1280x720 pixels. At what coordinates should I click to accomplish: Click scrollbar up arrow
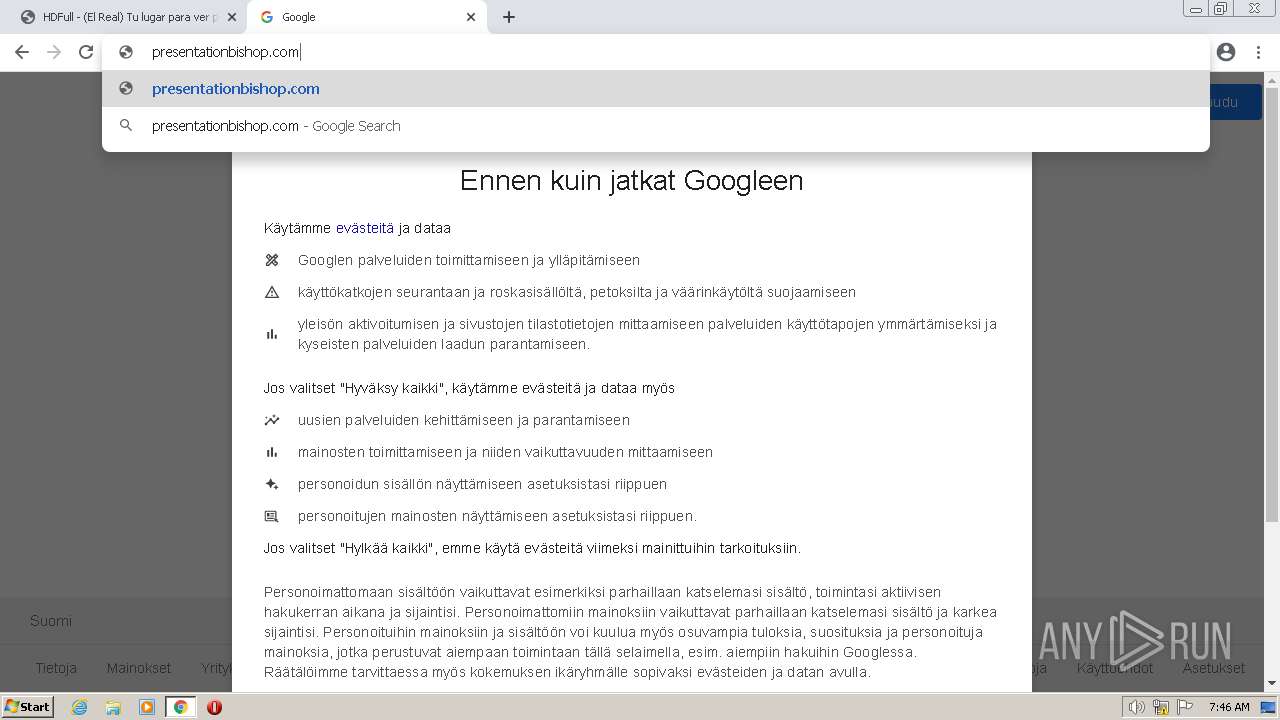pos(1271,79)
